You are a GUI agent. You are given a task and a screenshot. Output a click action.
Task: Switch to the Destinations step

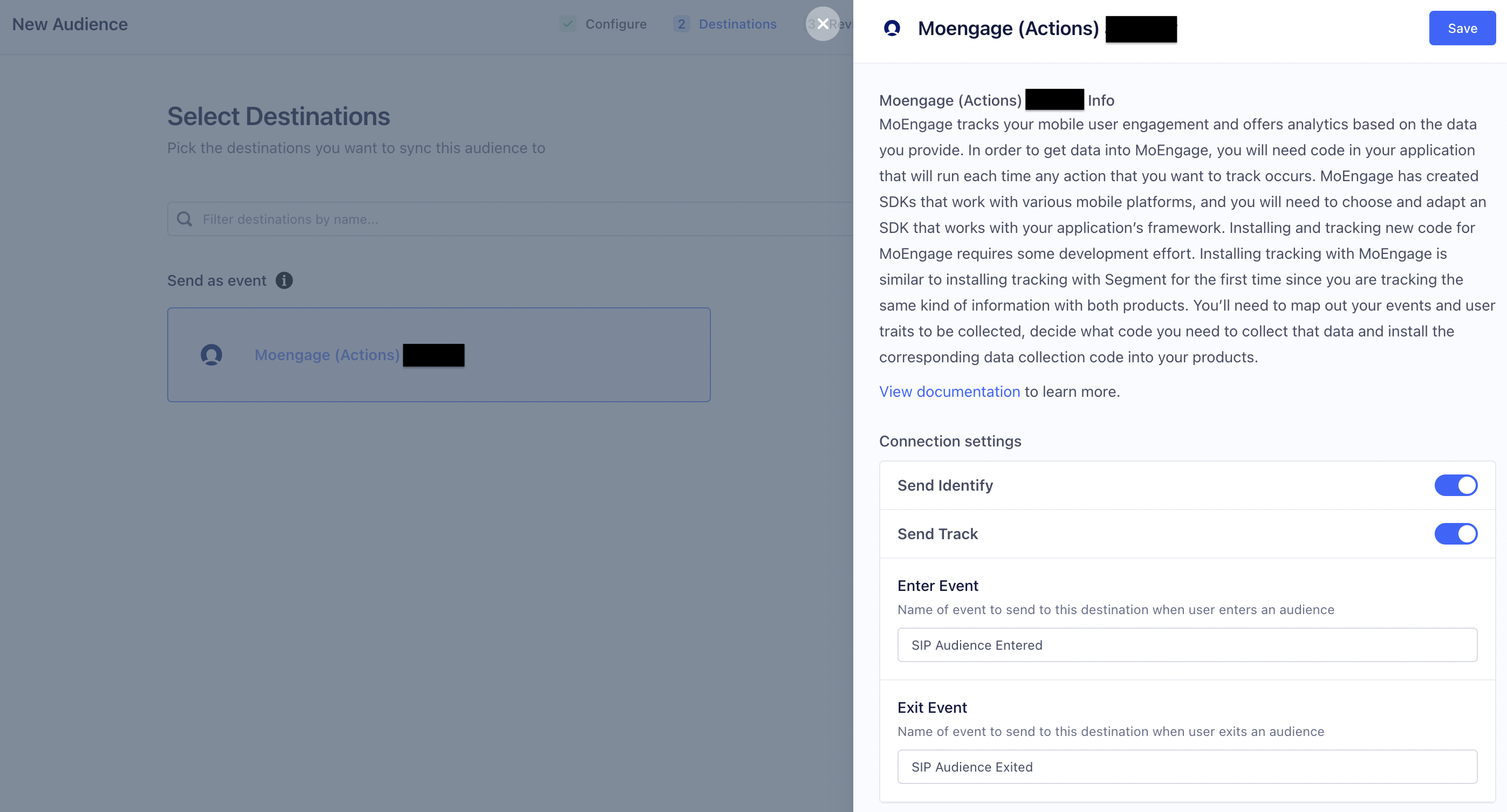[738, 24]
